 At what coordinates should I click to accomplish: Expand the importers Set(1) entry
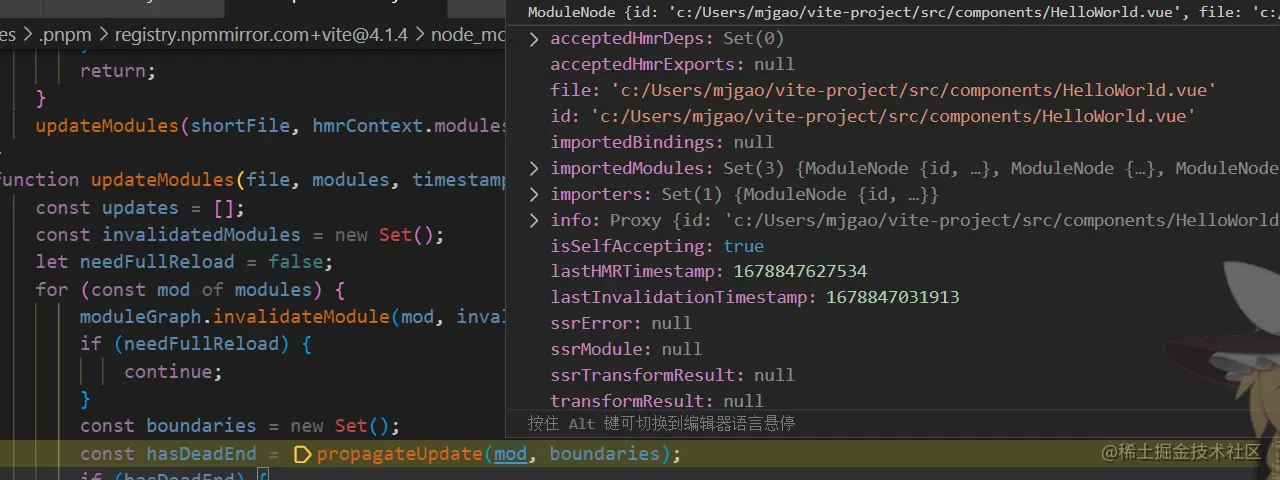click(x=534, y=194)
